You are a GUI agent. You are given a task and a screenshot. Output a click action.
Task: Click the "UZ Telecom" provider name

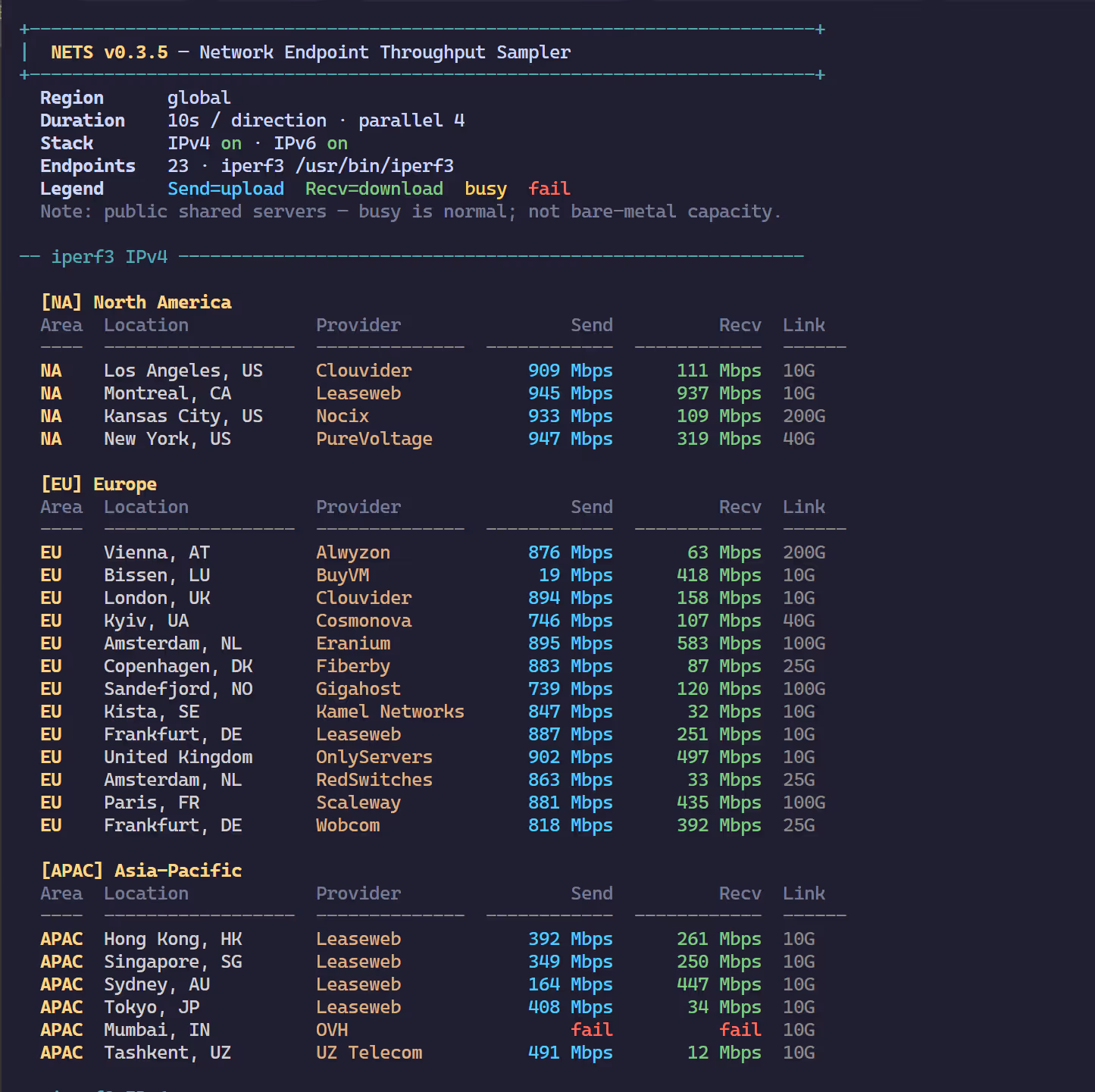[369, 1053]
